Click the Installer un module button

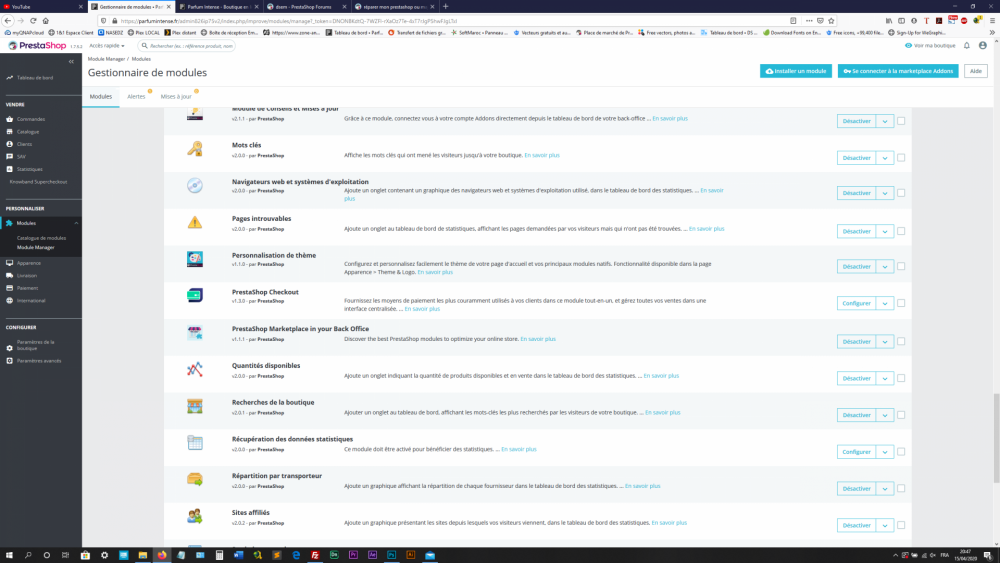point(795,71)
